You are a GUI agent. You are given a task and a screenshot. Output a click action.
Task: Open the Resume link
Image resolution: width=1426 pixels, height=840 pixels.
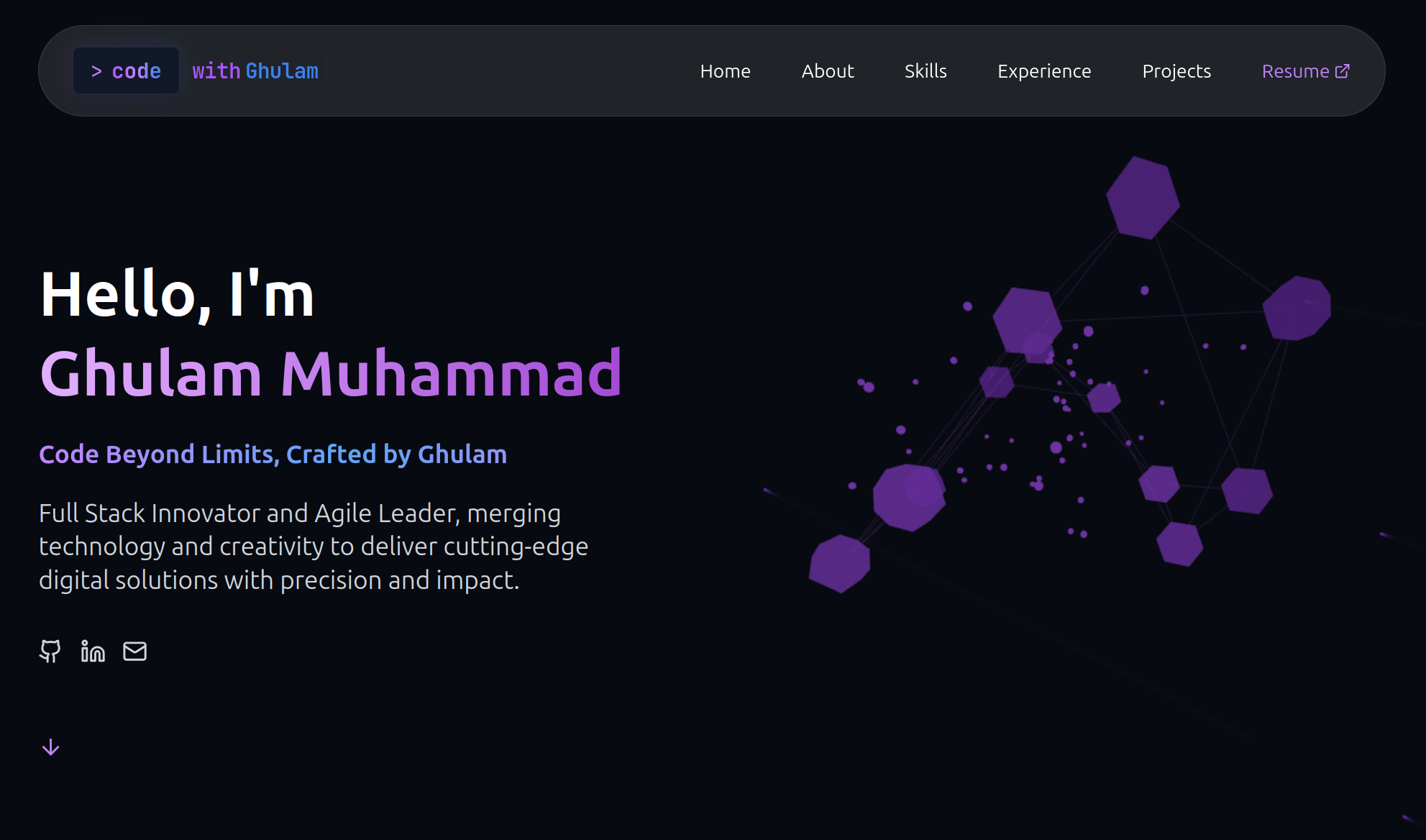click(x=1295, y=71)
